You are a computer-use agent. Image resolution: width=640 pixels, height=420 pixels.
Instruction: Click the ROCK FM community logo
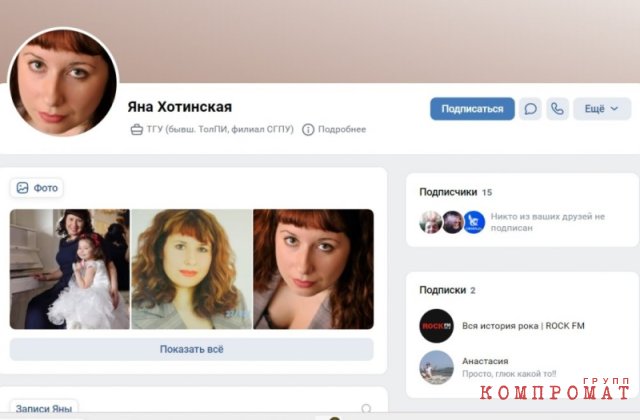click(x=437, y=326)
